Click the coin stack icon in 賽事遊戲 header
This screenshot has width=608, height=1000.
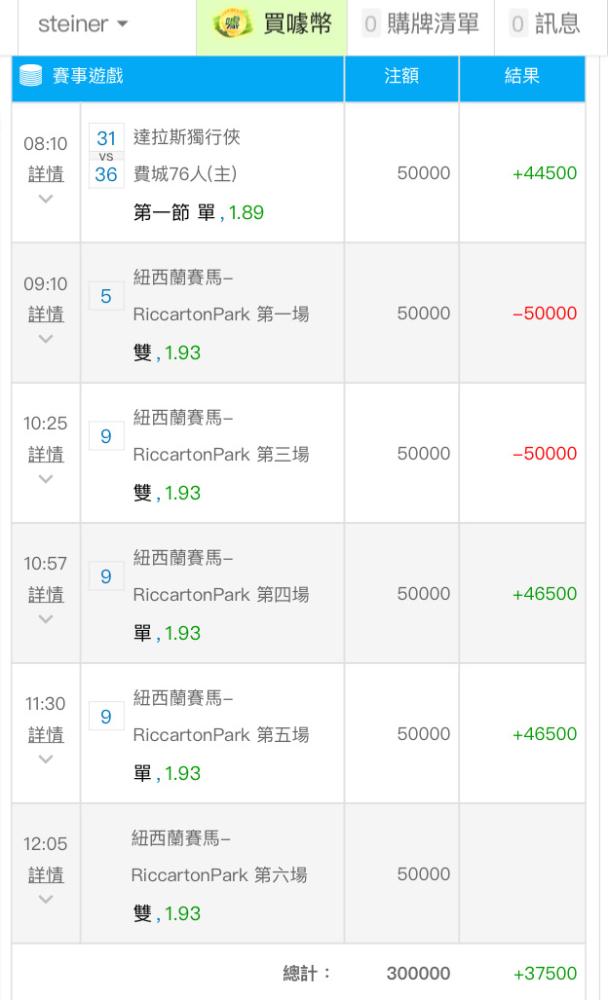[x=31, y=75]
